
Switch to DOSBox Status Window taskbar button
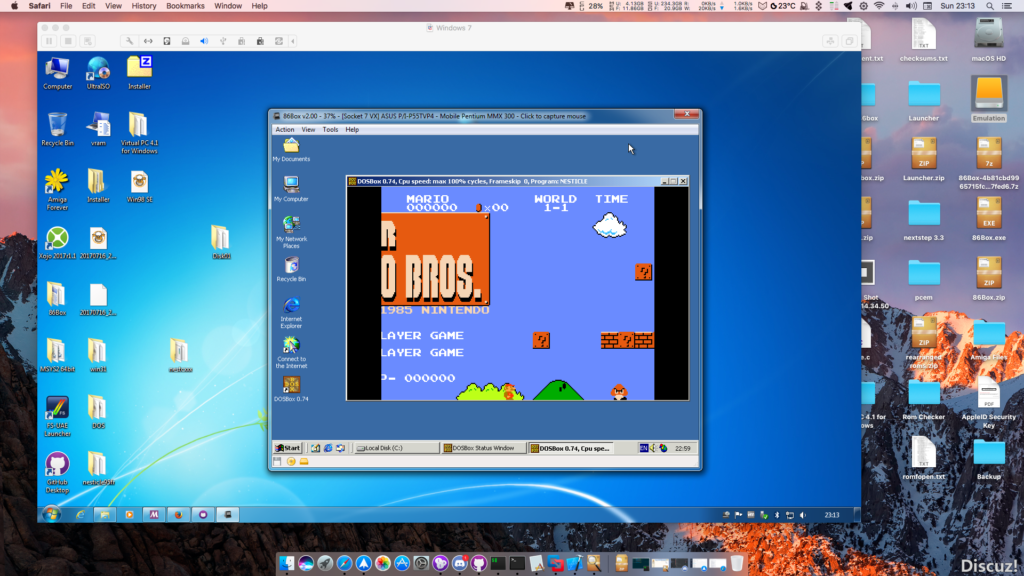[x=482, y=448]
